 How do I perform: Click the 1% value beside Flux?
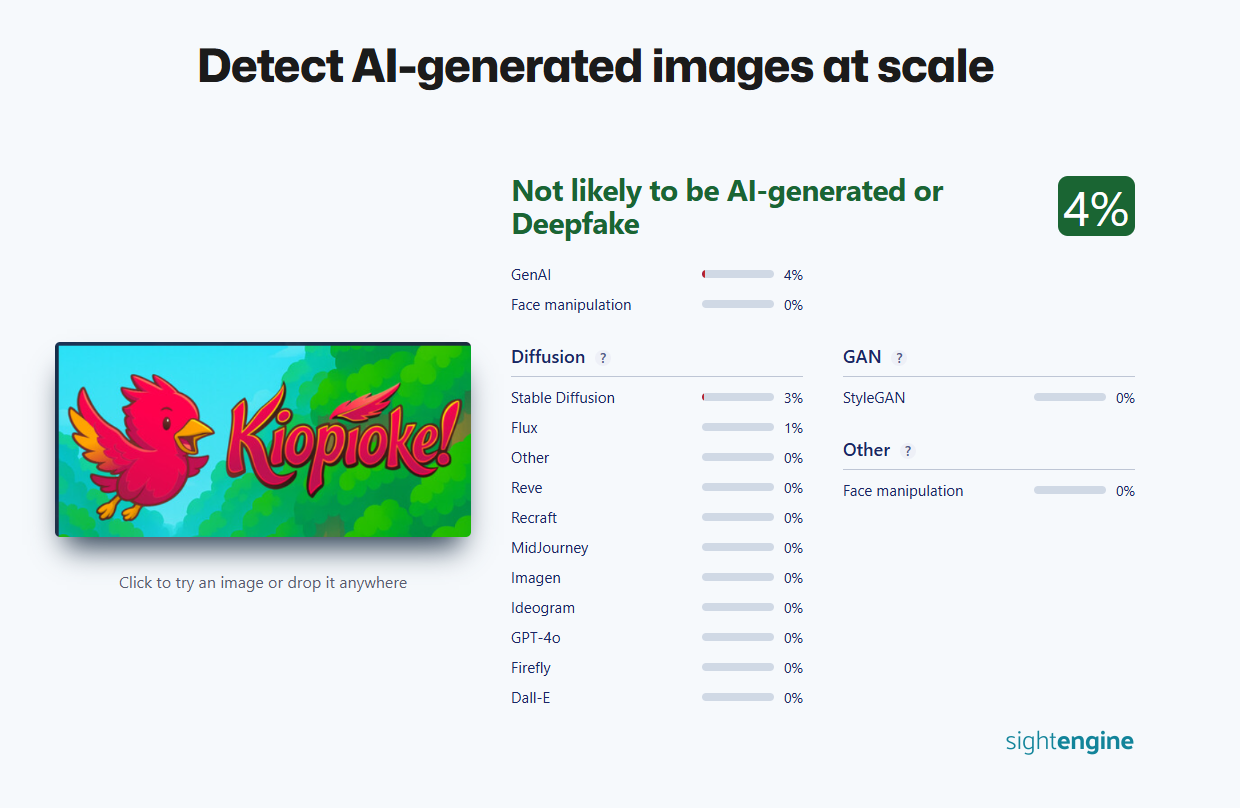click(793, 428)
